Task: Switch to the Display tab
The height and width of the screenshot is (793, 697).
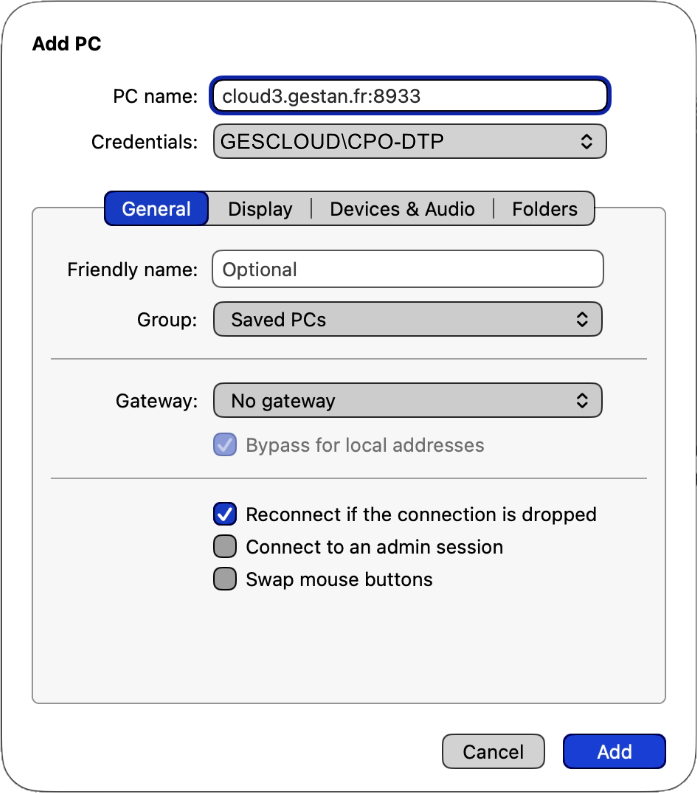Action: point(260,208)
